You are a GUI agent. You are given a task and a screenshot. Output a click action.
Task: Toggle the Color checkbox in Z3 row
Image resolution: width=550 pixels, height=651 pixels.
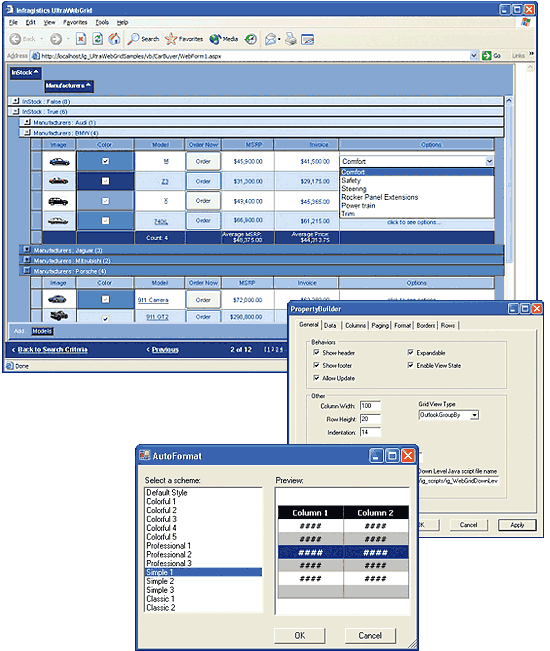click(x=105, y=181)
